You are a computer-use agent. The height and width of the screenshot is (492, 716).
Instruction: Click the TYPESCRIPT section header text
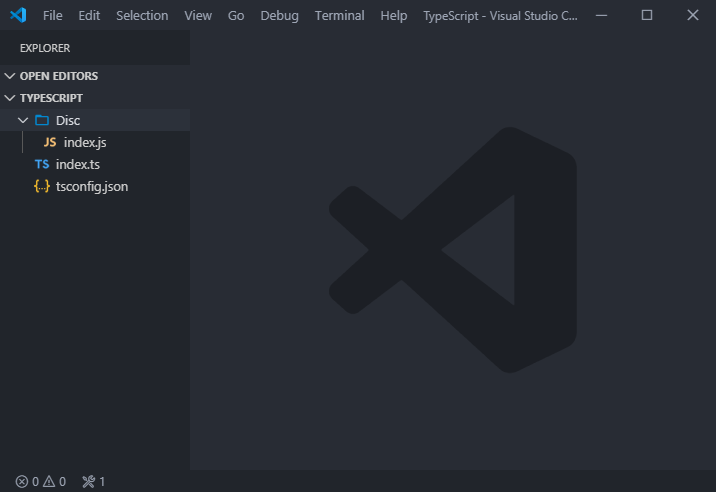[x=51, y=98]
